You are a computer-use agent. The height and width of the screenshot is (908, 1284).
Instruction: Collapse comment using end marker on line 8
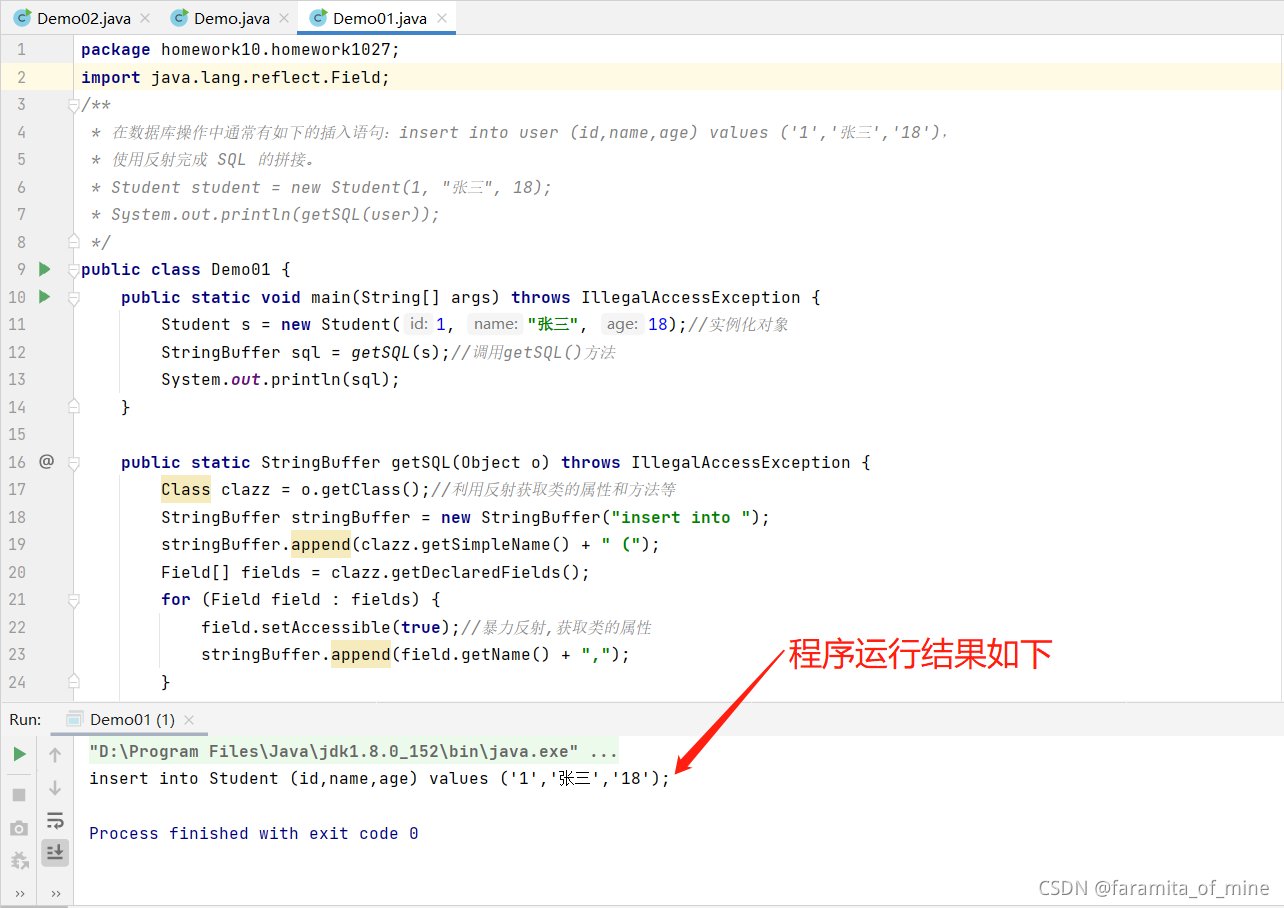[73, 241]
